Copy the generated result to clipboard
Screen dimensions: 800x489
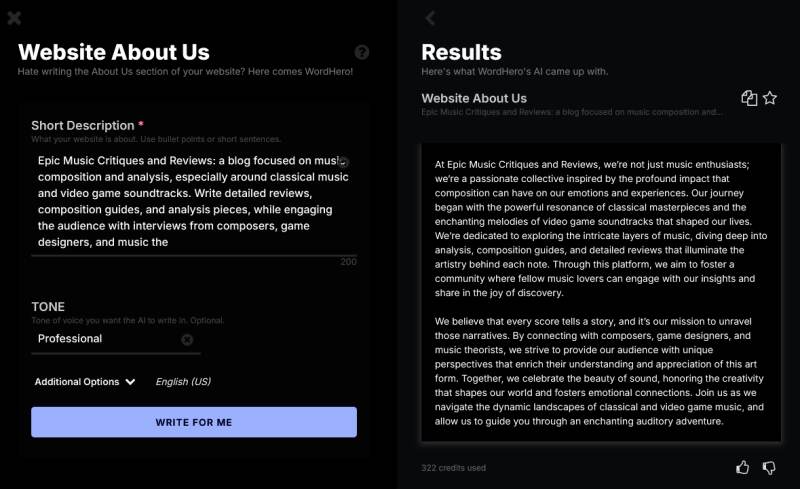749,98
